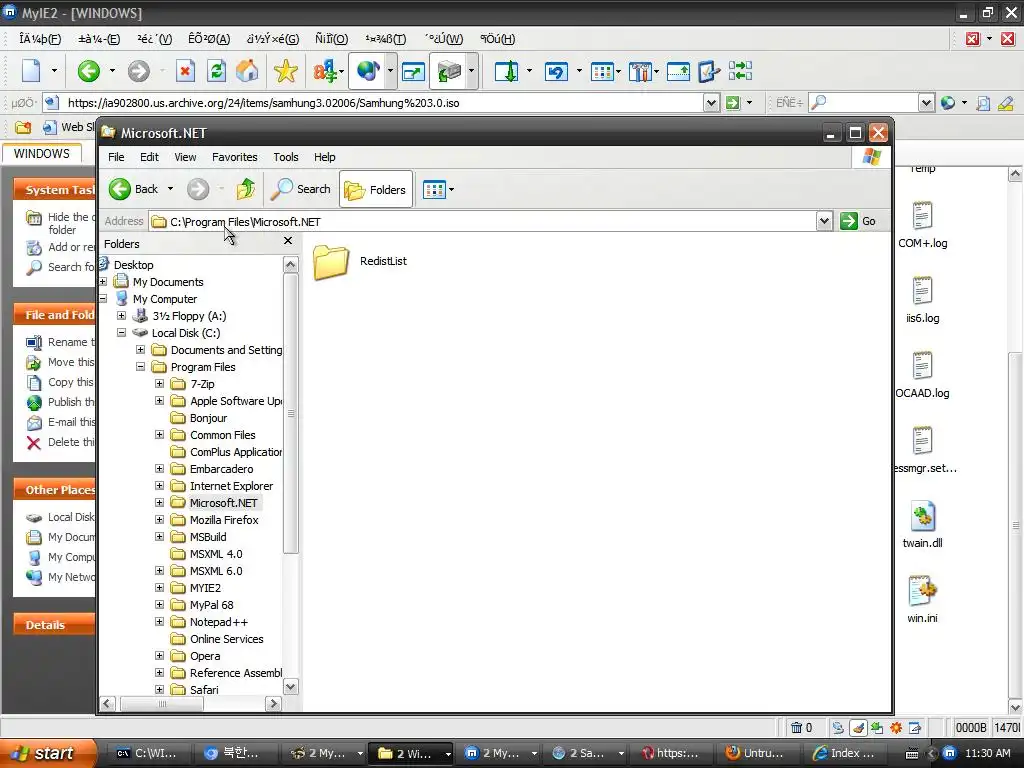Click the iis6.log file icon
The image size is (1024, 768).
click(x=922, y=291)
